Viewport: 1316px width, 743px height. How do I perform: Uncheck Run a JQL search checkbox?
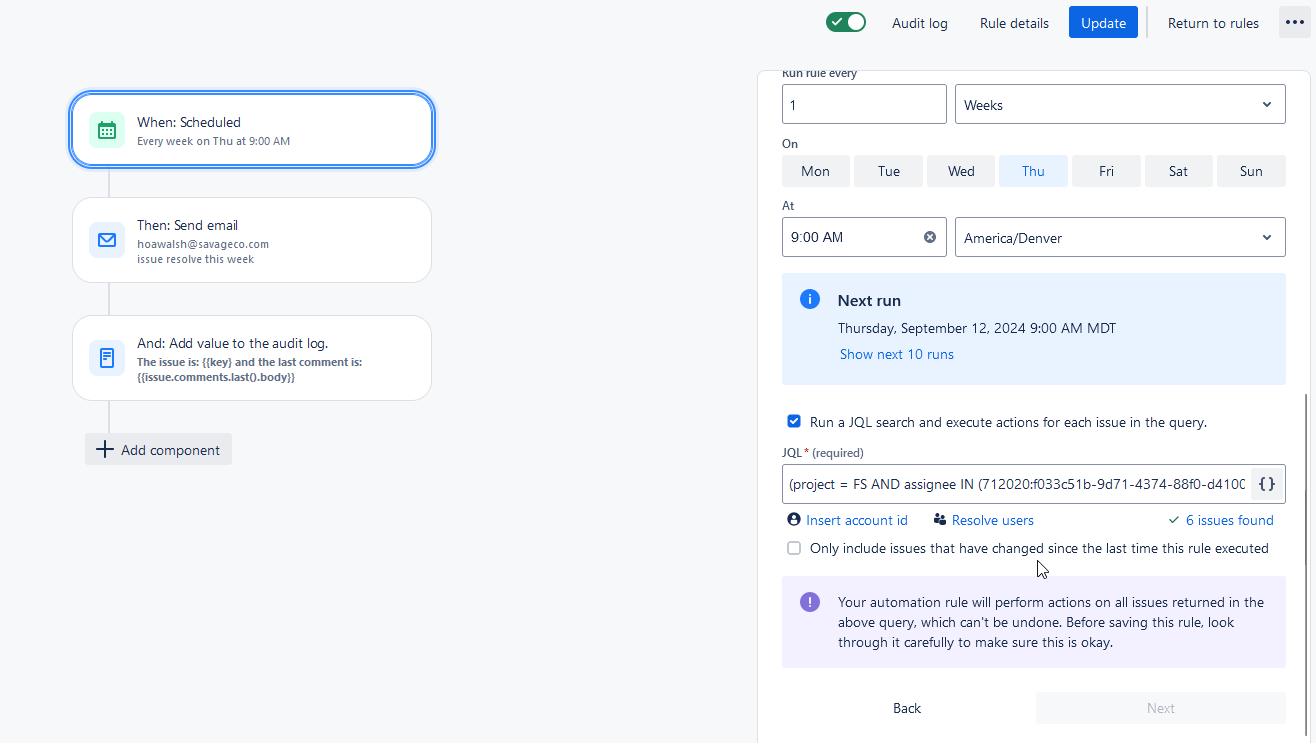click(x=794, y=421)
